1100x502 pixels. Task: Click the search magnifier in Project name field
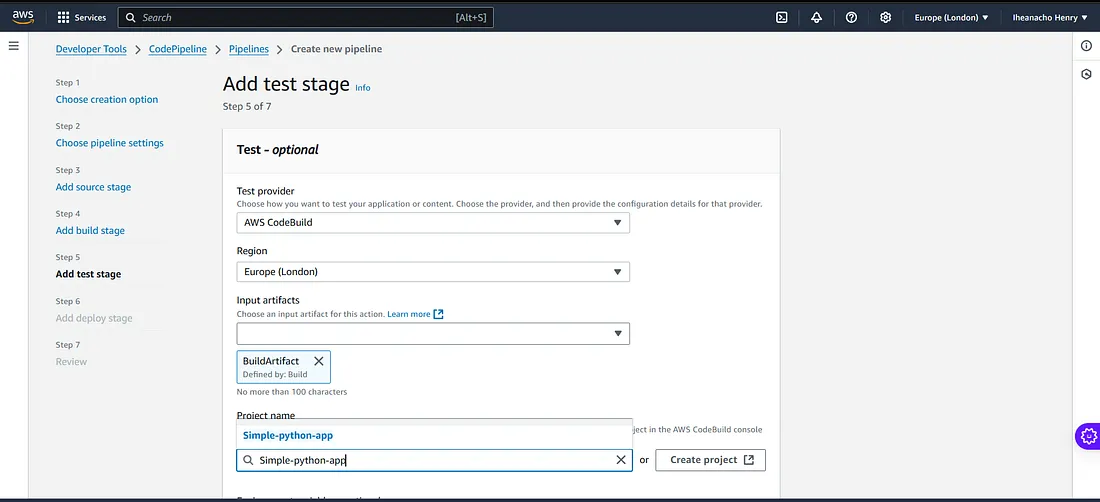click(248, 460)
